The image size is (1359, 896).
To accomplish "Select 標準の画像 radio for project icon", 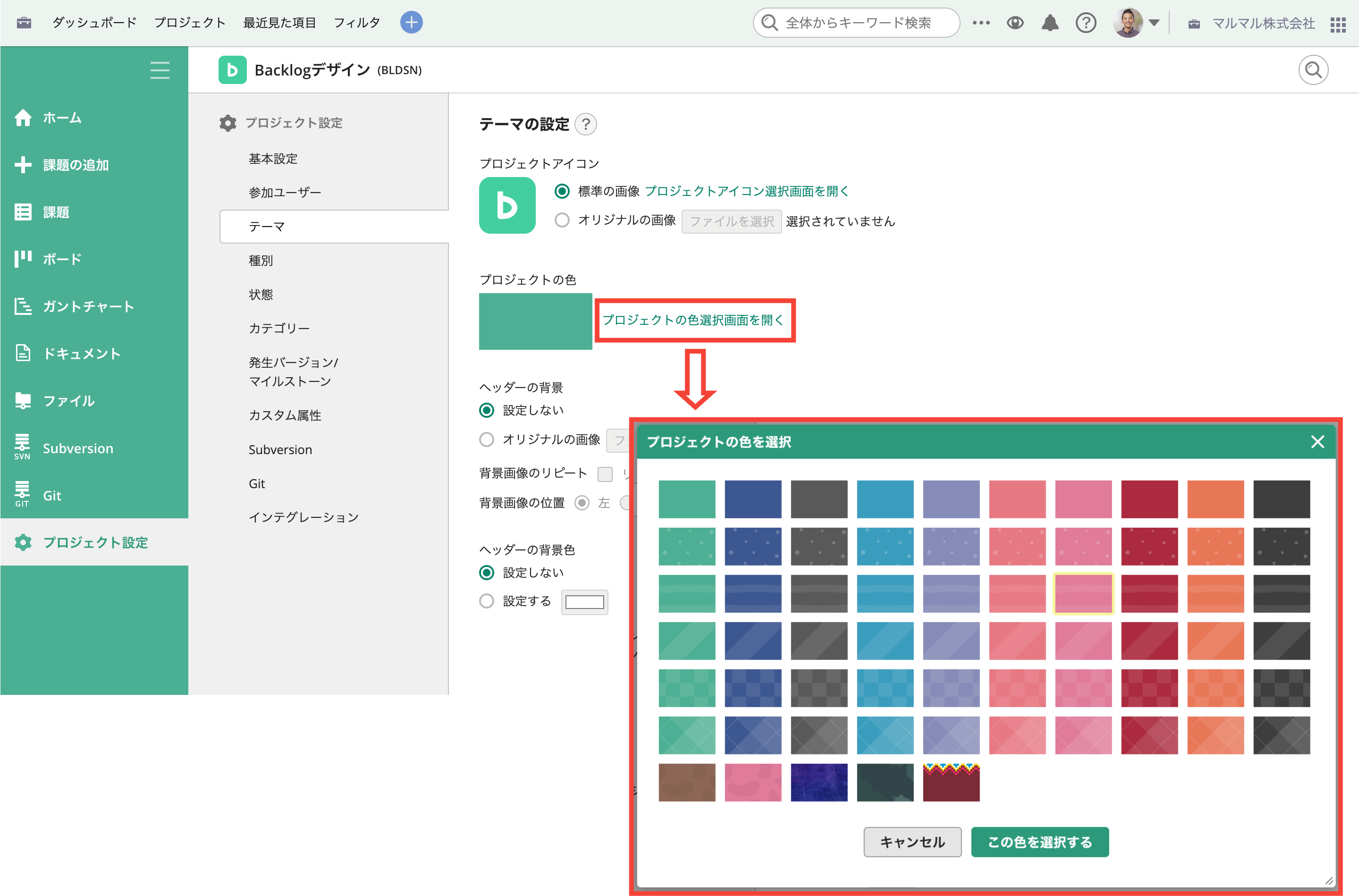I will 562,191.
